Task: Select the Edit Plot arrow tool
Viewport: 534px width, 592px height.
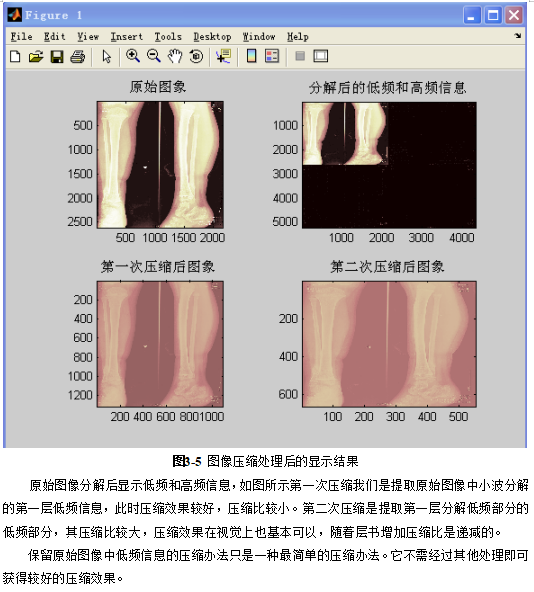Action: (x=106, y=57)
